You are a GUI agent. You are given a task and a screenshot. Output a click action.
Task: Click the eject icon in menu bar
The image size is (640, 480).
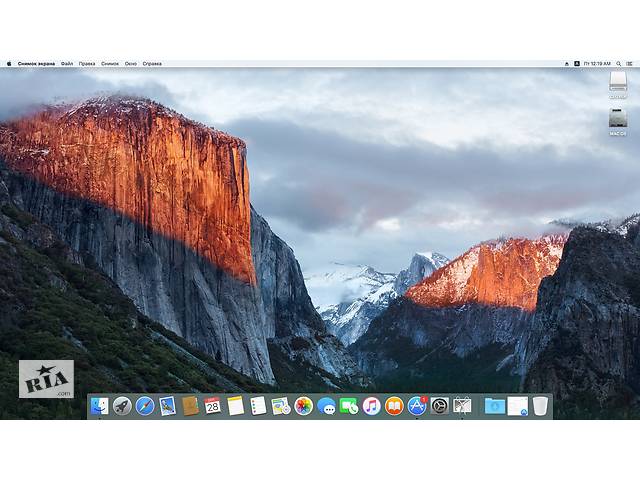[x=567, y=64]
